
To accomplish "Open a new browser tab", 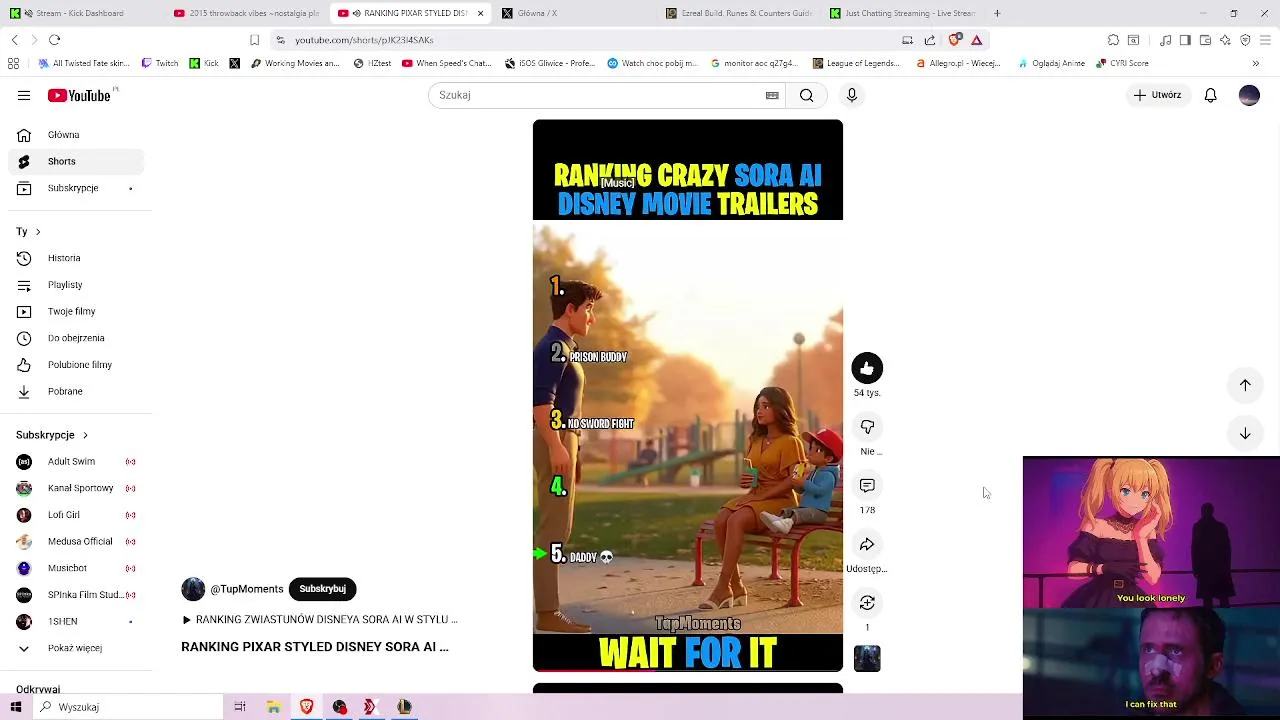I will pos(997,13).
